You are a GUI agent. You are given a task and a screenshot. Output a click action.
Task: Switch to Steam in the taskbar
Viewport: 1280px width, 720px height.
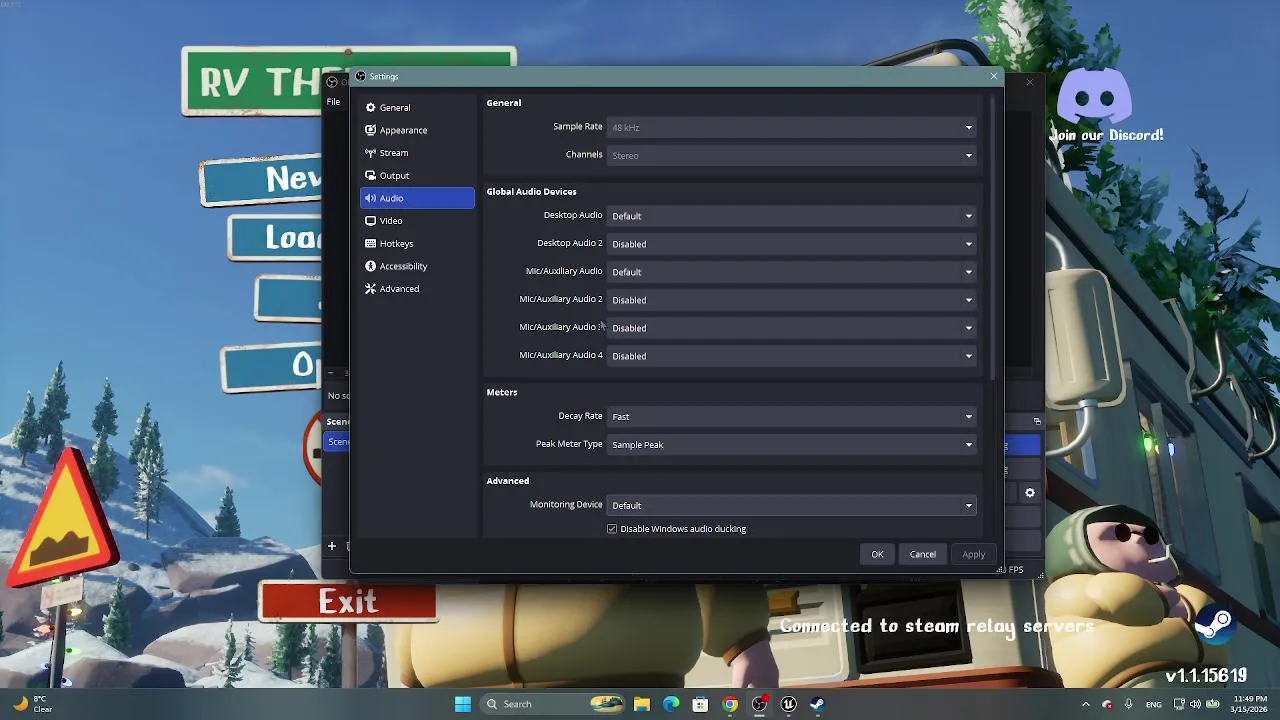[x=817, y=704]
